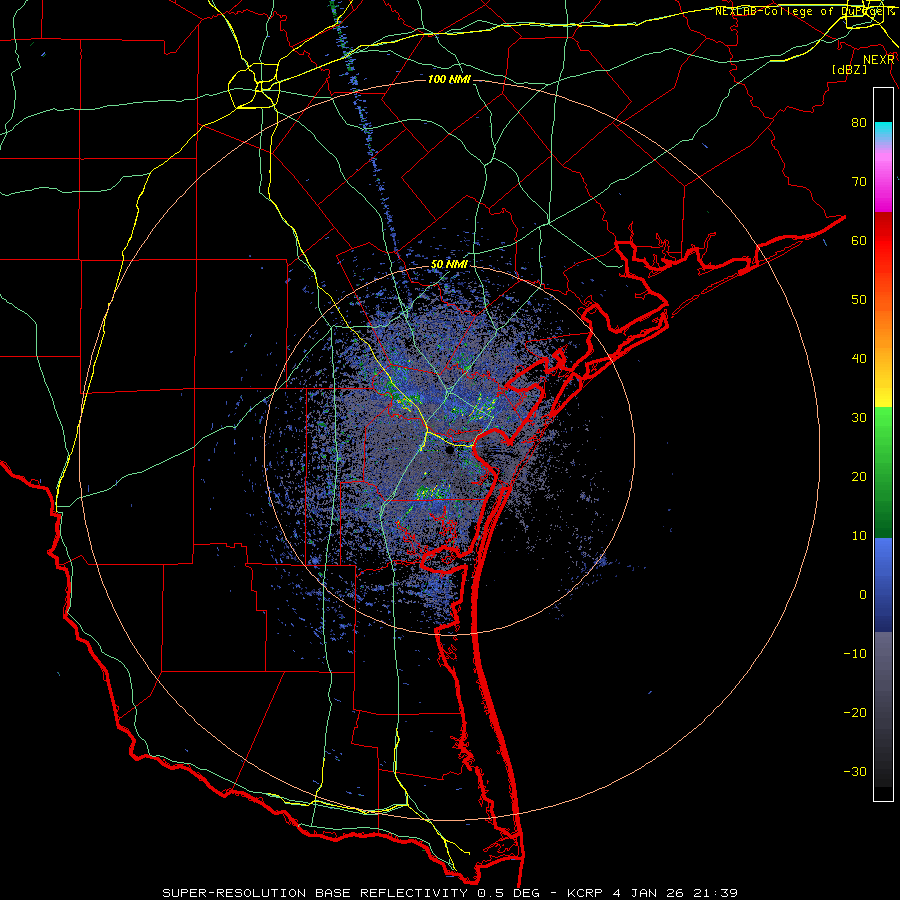Viewport: 900px width, 900px height.
Task: Click the green segment of the color bar
Action: 883,472
